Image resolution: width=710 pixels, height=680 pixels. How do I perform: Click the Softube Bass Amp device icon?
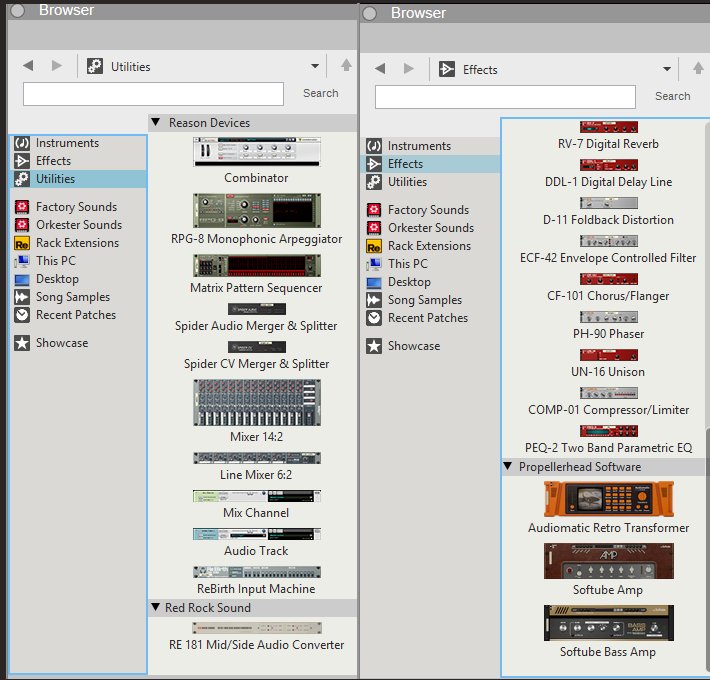608,623
